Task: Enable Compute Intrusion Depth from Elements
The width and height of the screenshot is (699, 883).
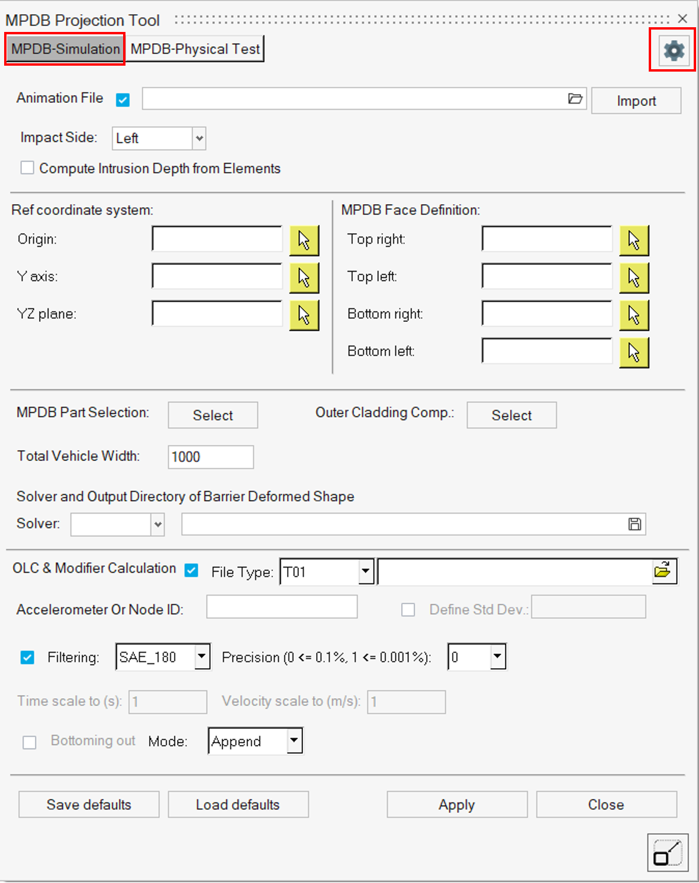Action: [27, 168]
